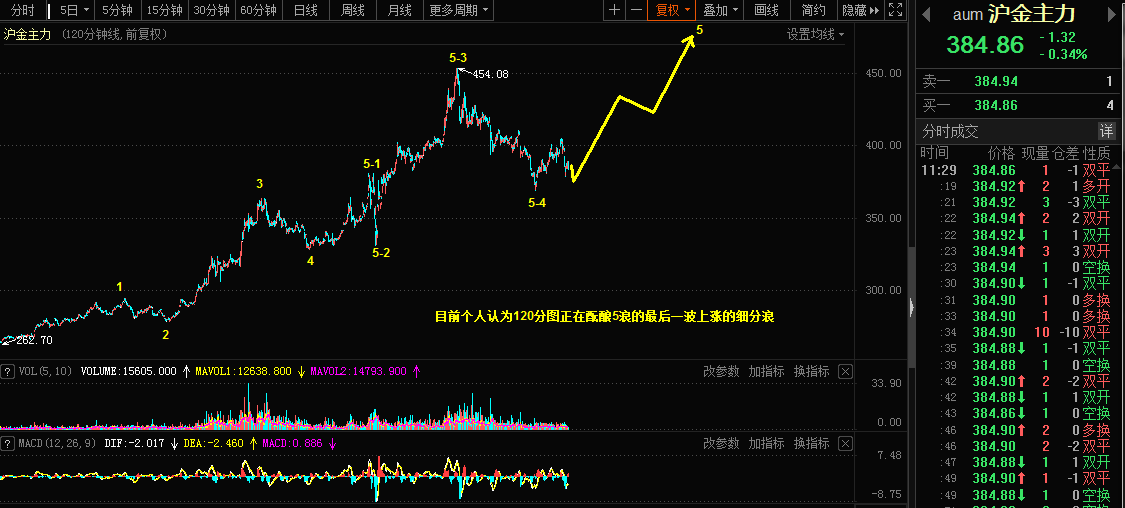Close the VOL indicator panel
This screenshot has width=1125, height=508.
click(x=845, y=372)
